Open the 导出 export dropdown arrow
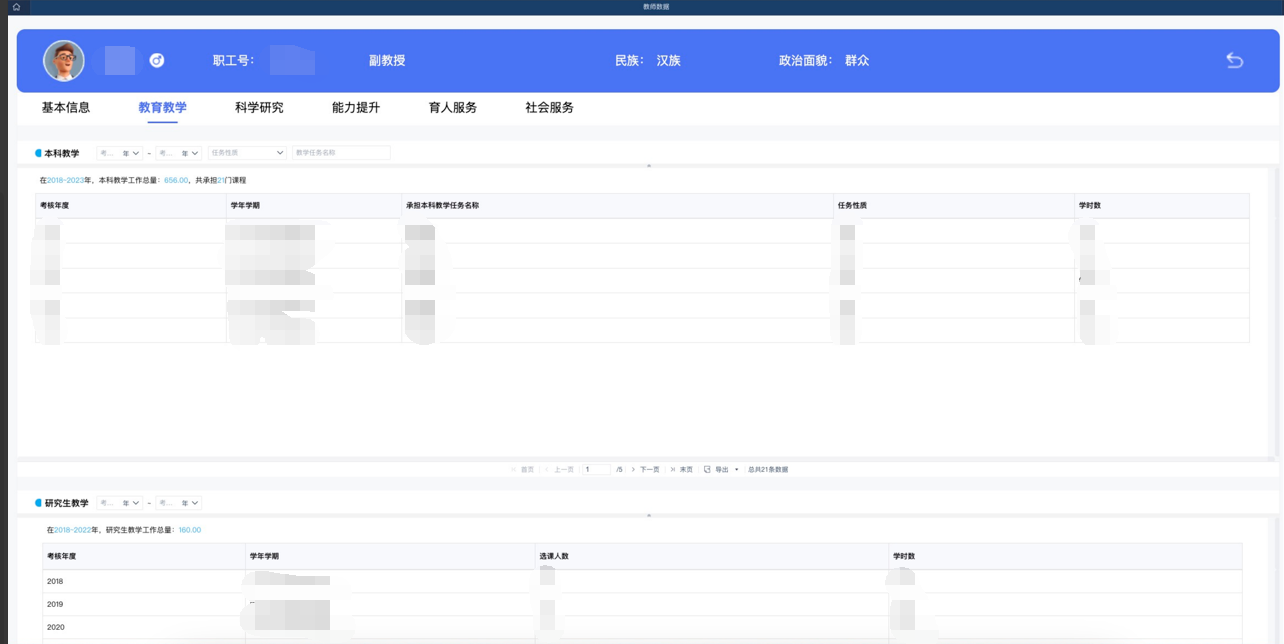 tap(737, 469)
